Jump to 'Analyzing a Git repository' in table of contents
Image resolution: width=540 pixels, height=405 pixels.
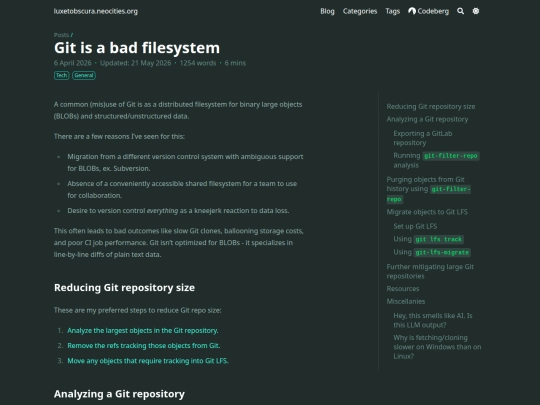pyautogui.click(x=427, y=119)
